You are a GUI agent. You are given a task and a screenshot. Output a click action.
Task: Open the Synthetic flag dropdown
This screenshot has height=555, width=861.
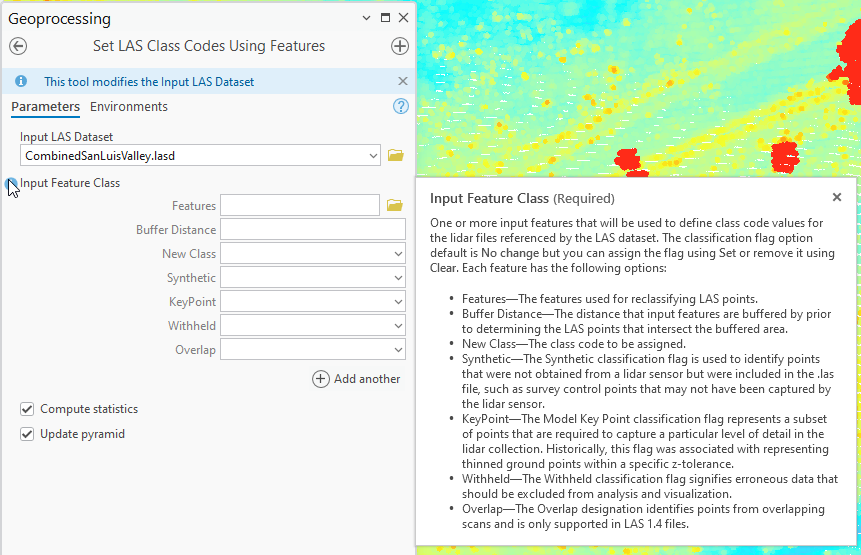coord(398,278)
